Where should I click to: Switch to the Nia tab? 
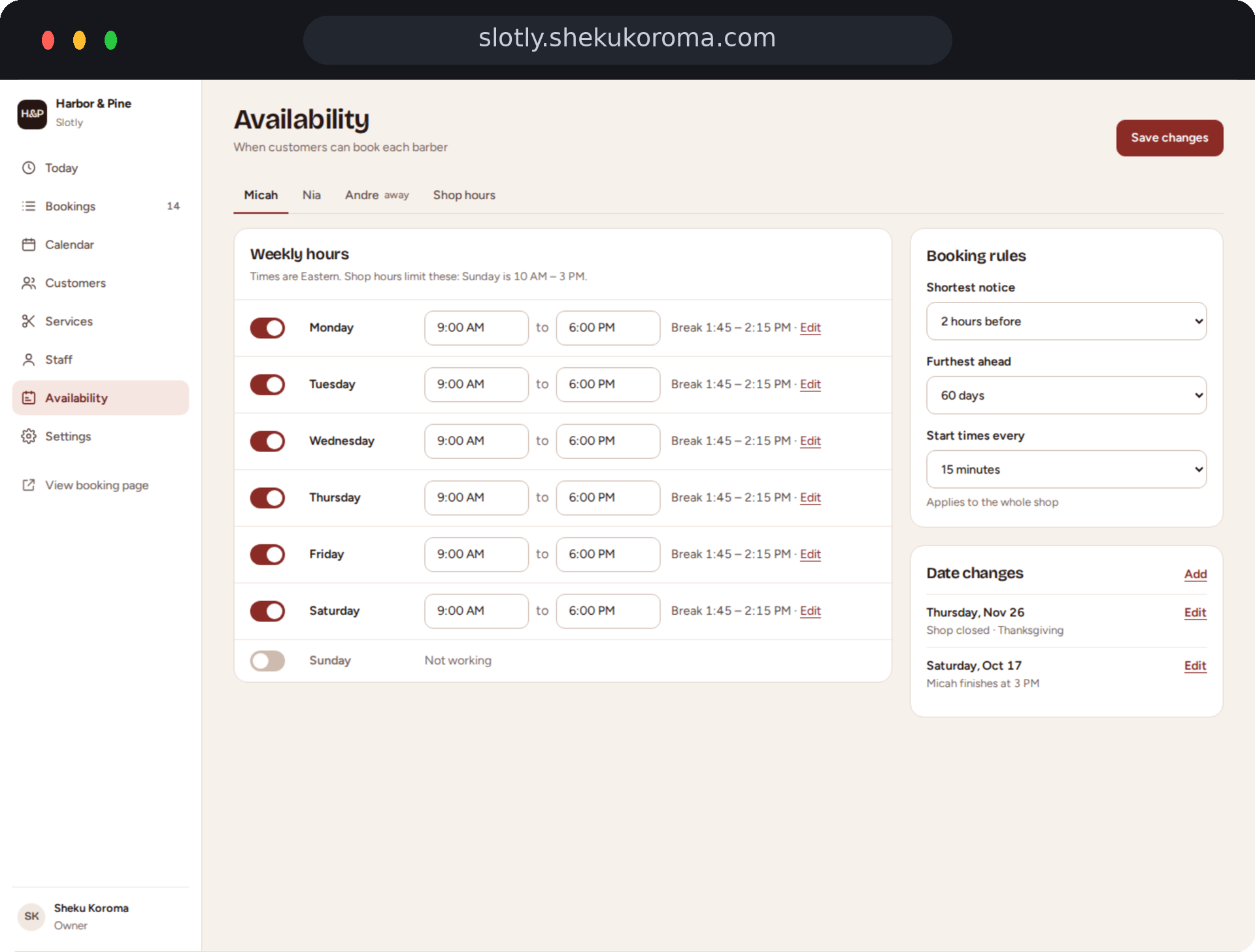pyautogui.click(x=311, y=195)
